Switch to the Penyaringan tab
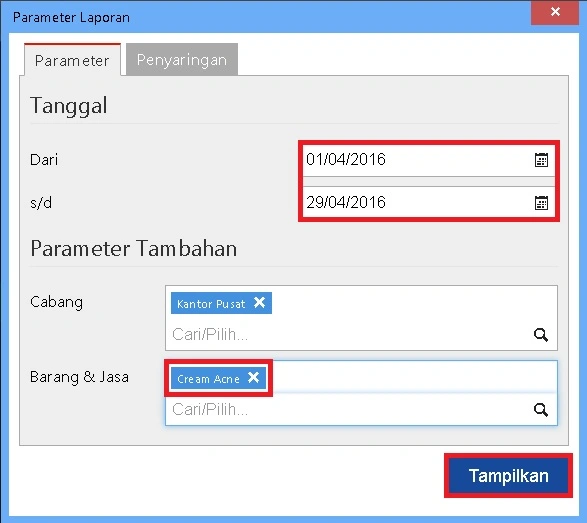Viewport: 587px width, 523px height. 182,60
